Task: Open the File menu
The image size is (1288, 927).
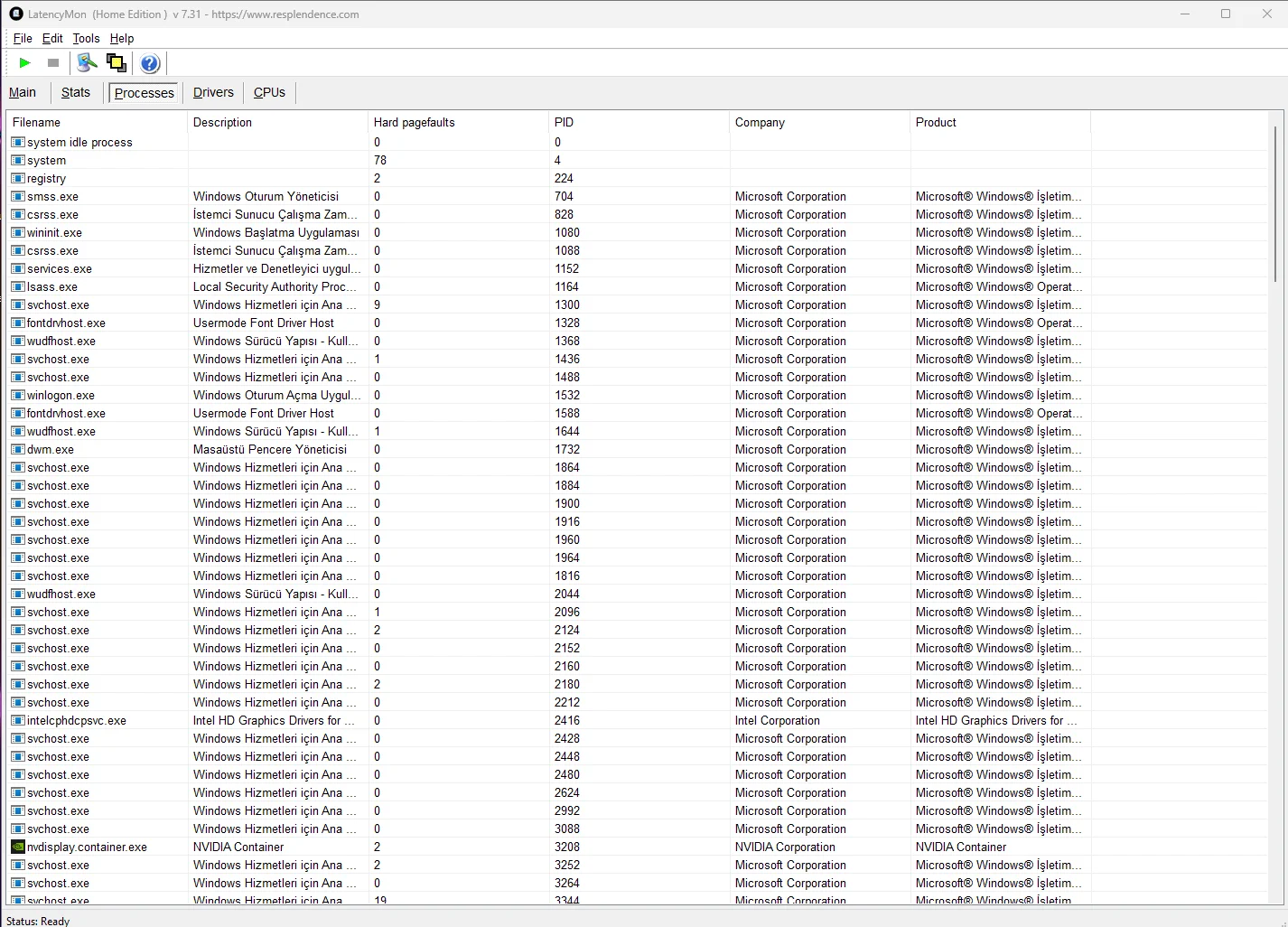Action: point(23,39)
